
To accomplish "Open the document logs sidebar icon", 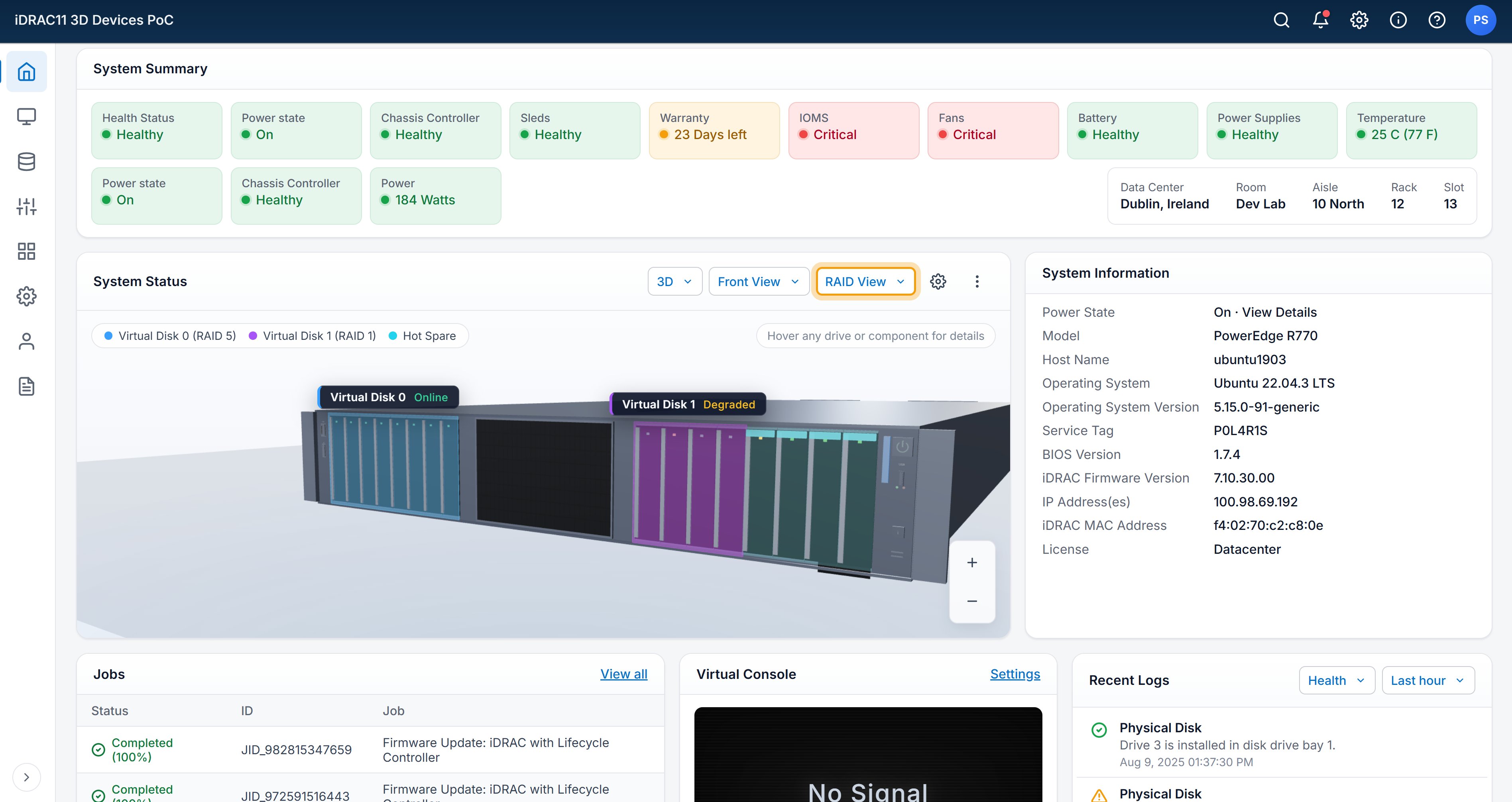I will point(26,386).
